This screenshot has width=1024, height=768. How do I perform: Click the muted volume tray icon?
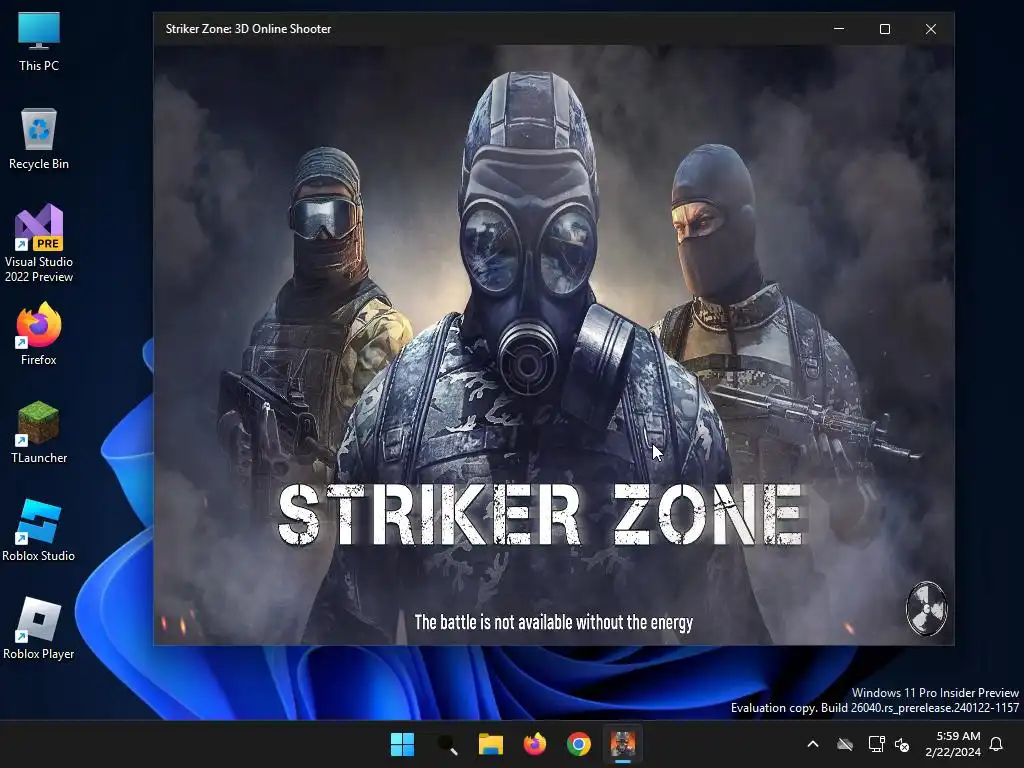(x=902, y=744)
